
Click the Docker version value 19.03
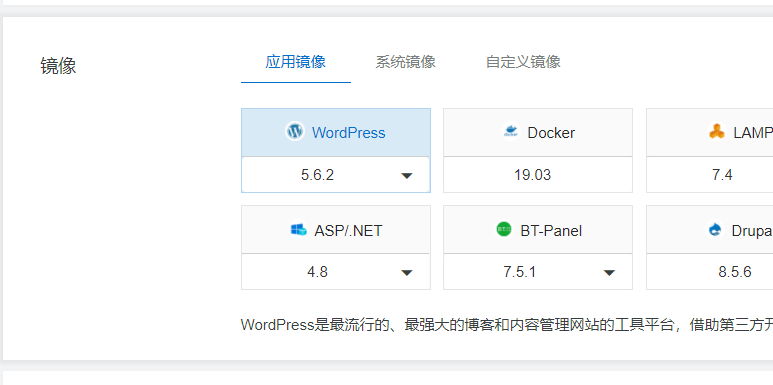pyautogui.click(x=532, y=175)
